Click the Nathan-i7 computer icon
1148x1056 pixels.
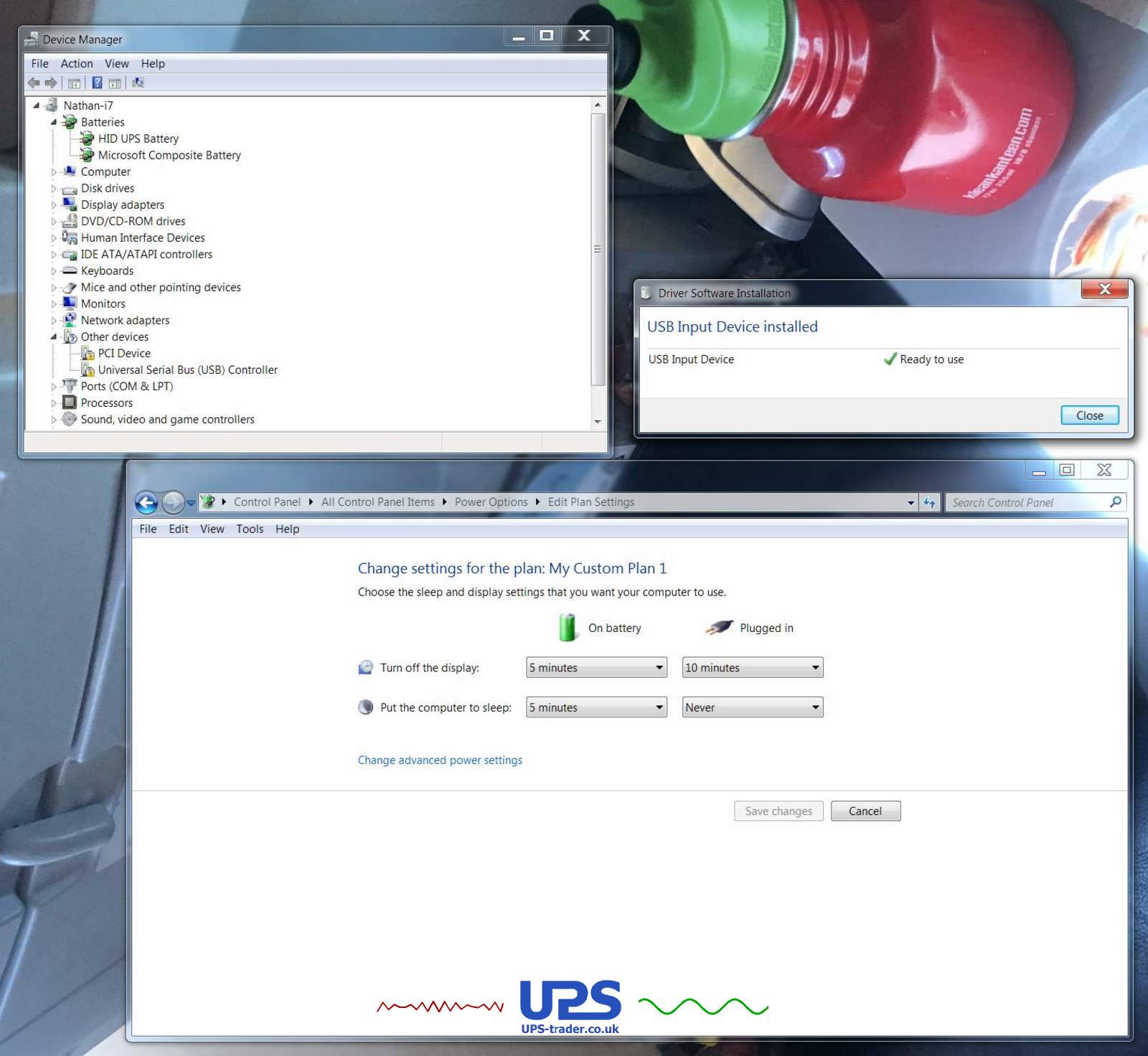52,105
